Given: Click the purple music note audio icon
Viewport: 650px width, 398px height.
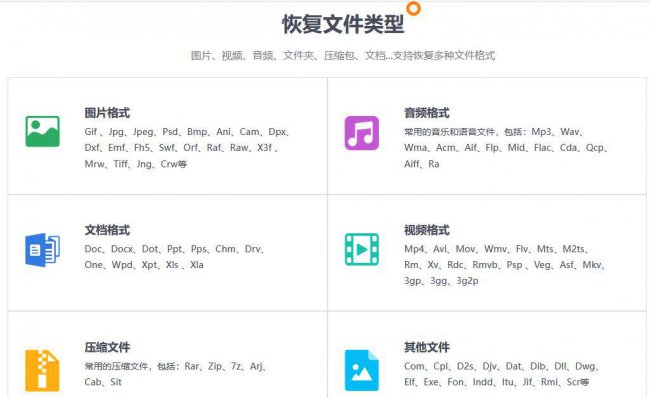Looking at the screenshot, I should [x=361, y=133].
